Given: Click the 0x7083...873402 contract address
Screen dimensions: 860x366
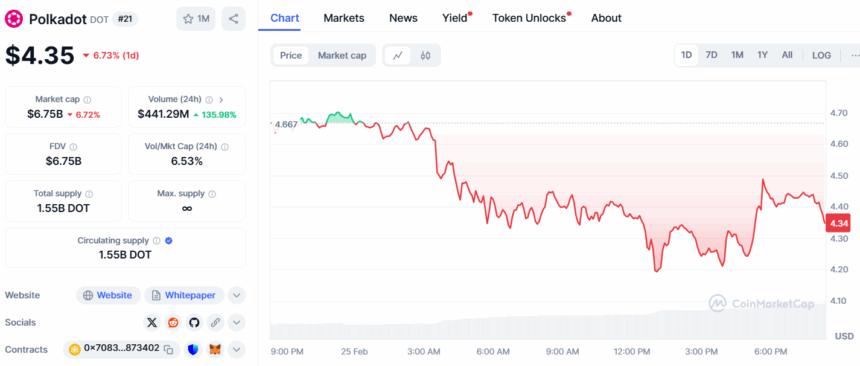Looking at the screenshot, I should click(121, 349).
